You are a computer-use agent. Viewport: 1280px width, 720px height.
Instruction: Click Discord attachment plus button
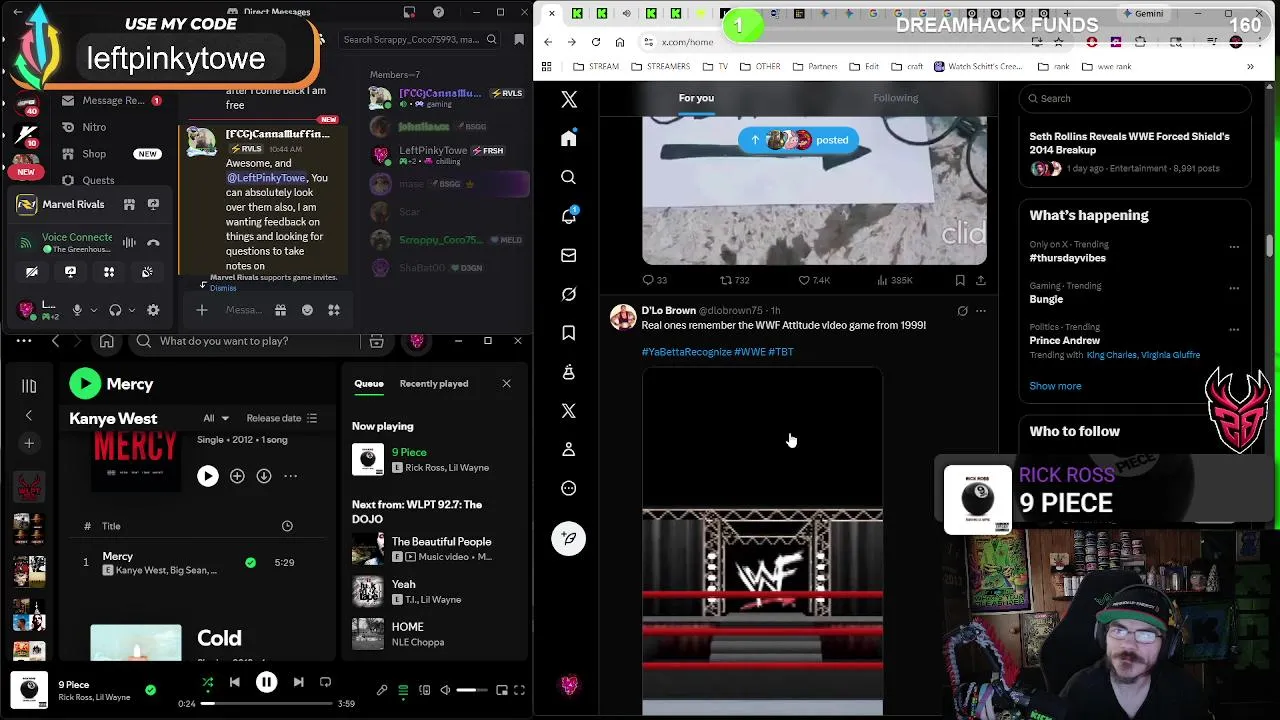pos(201,310)
